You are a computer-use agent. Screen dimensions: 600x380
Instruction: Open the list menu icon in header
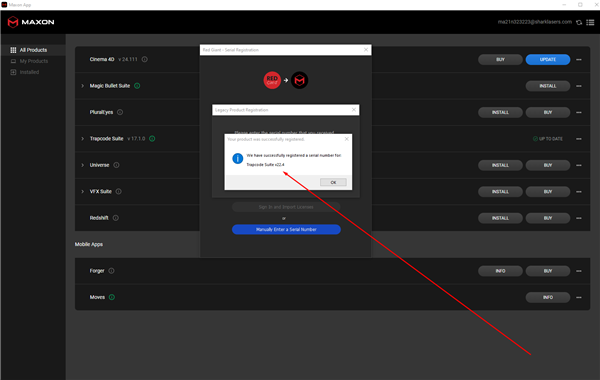pyautogui.click(x=590, y=22)
